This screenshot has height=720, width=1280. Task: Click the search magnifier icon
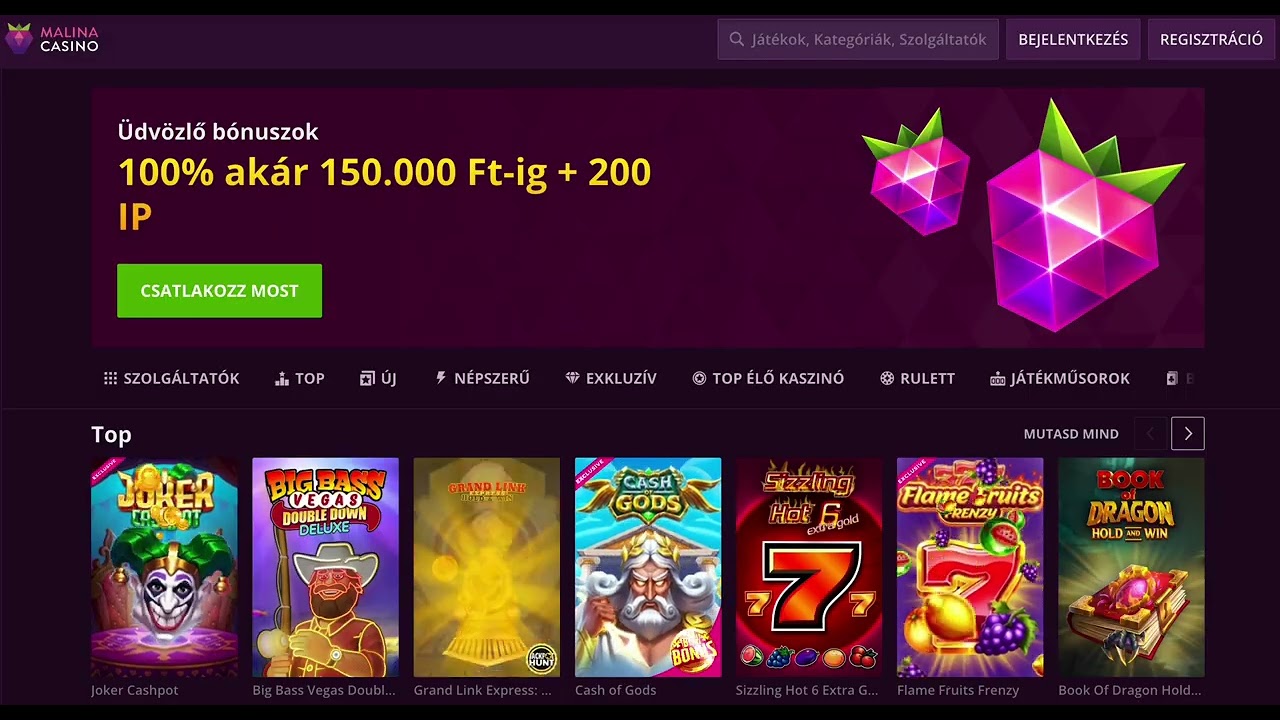(x=737, y=39)
